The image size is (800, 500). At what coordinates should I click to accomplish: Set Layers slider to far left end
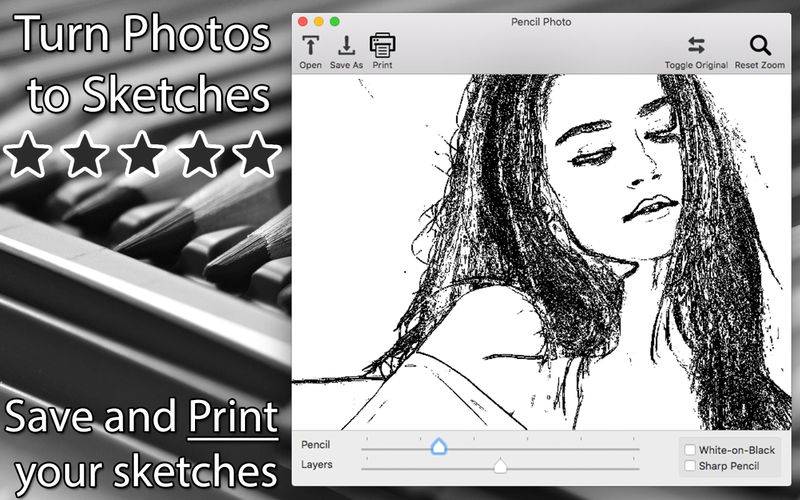[363, 468]
